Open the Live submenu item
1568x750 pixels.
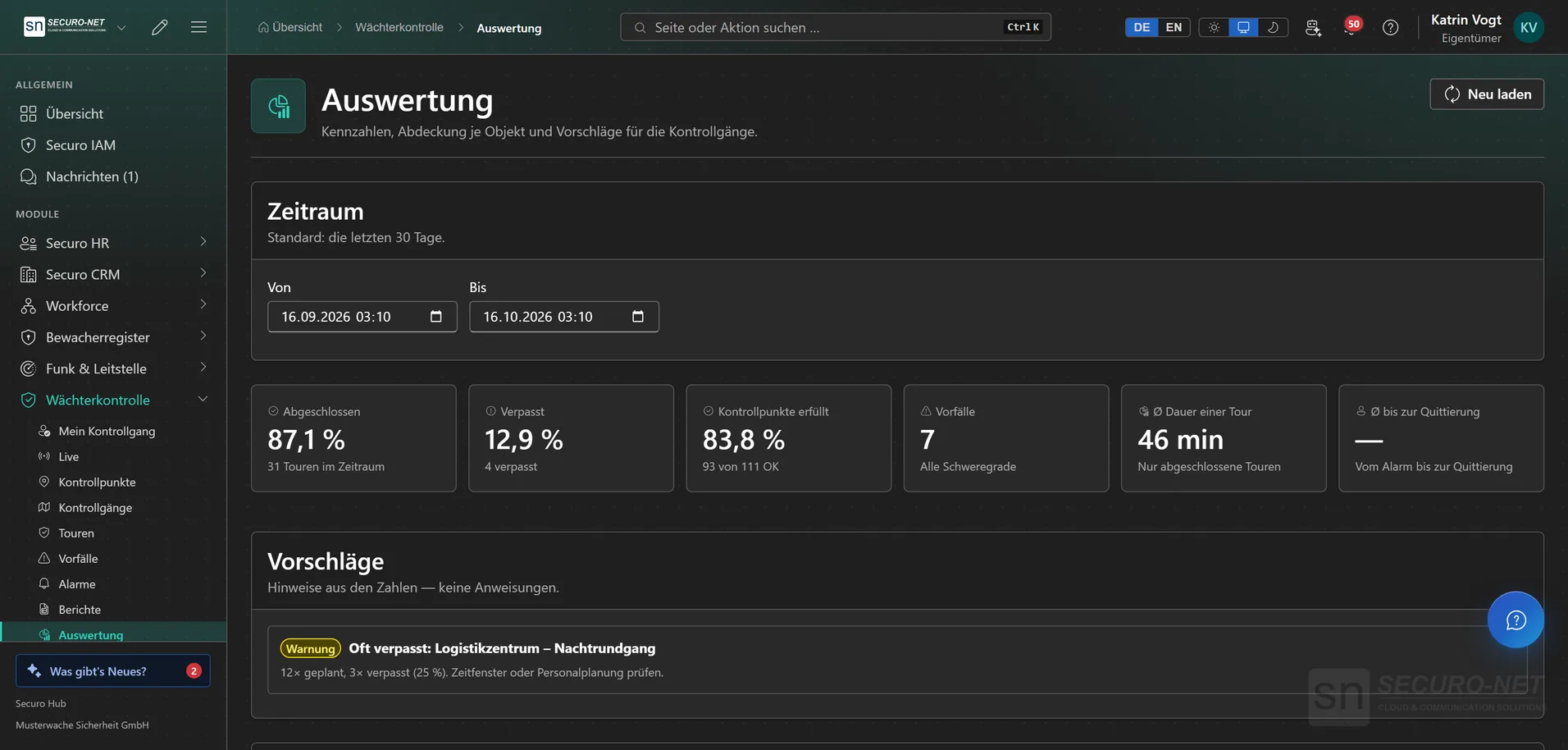click(x=69, y=456)
